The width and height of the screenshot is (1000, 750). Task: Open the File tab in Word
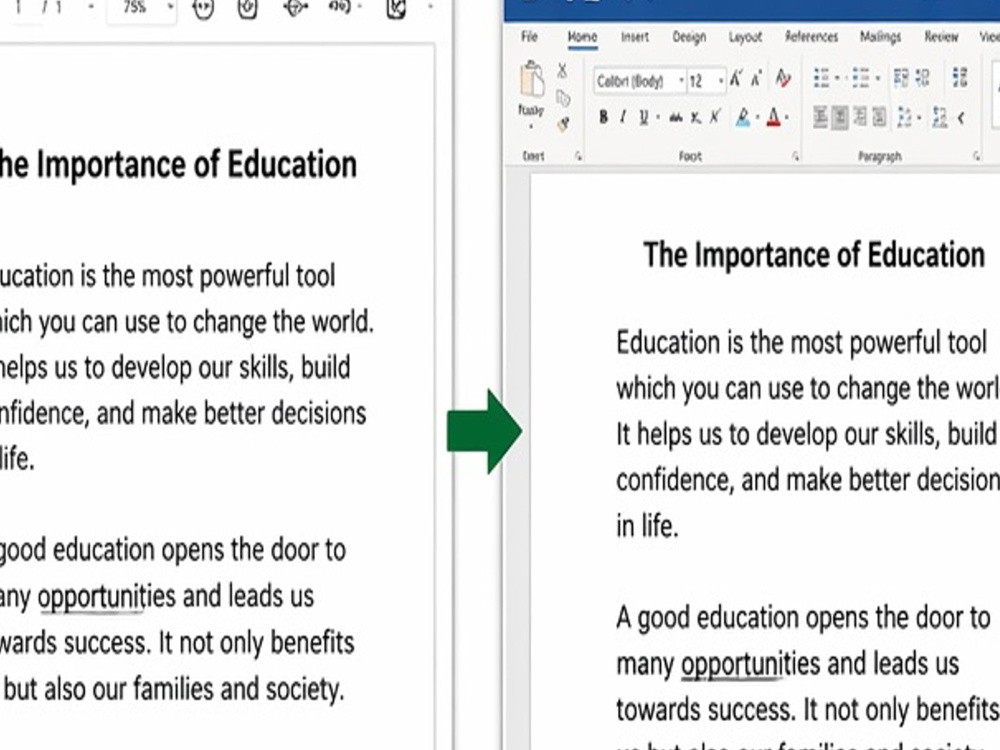pyautogui.click(x=529, y=36)
